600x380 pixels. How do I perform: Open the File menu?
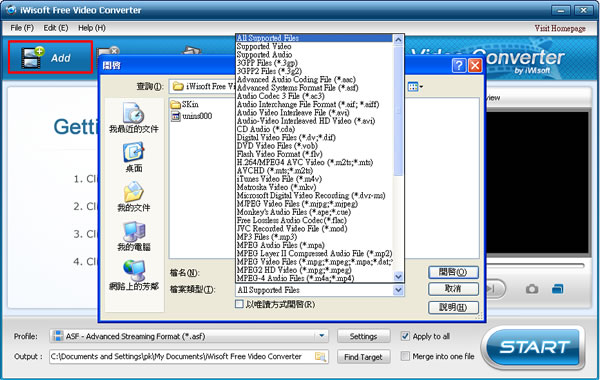pyautogui.click(x=22, y=28)
